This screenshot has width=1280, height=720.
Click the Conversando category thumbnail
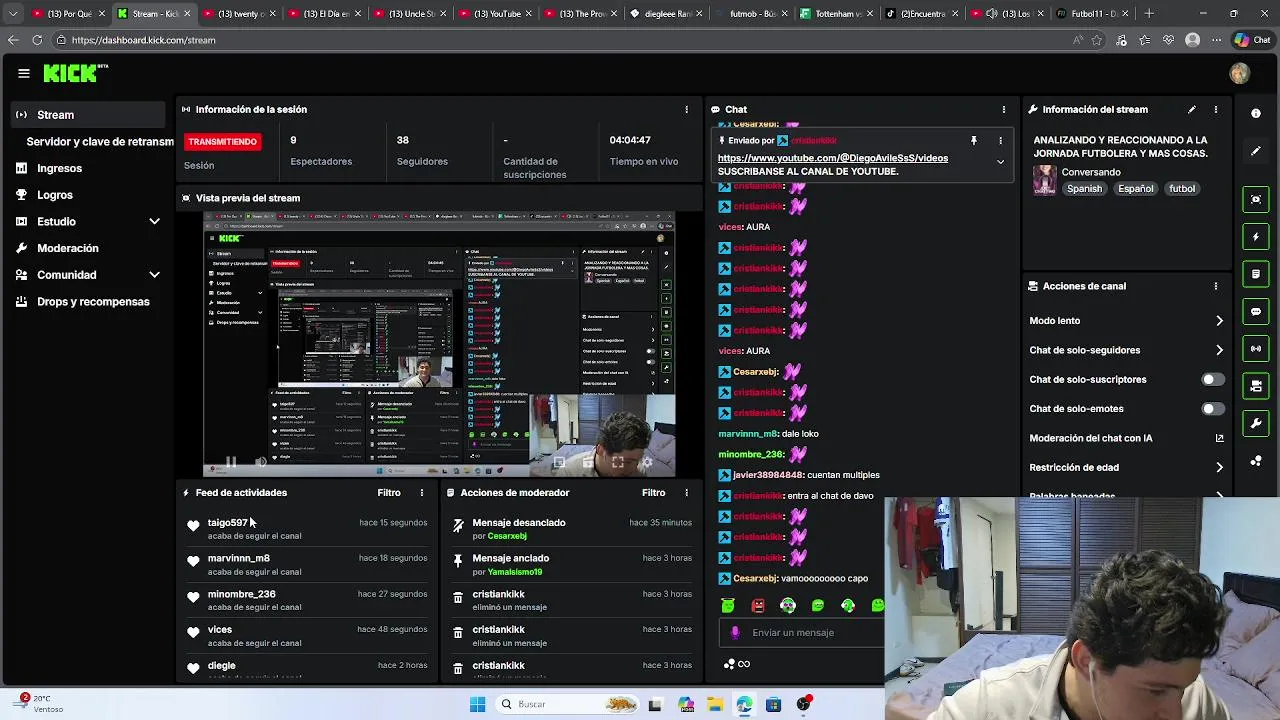pyautogui.click(x=1045, y=180)
